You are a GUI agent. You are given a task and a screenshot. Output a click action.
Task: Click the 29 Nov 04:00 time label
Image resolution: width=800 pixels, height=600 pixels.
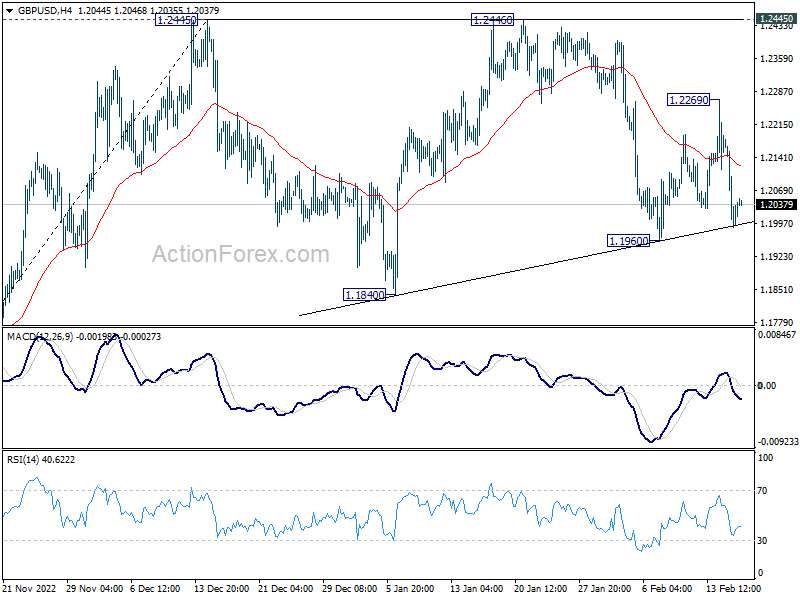(94, 588)
